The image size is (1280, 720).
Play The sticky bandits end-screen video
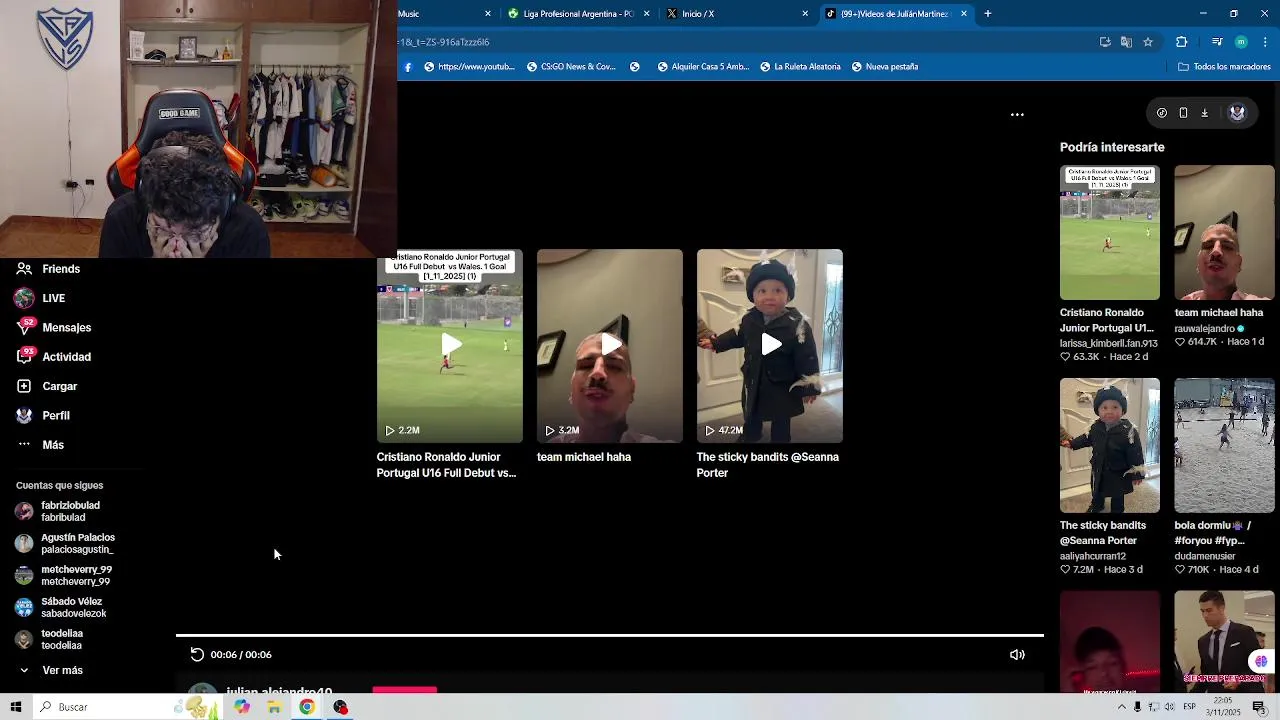(x=769, y=345)
